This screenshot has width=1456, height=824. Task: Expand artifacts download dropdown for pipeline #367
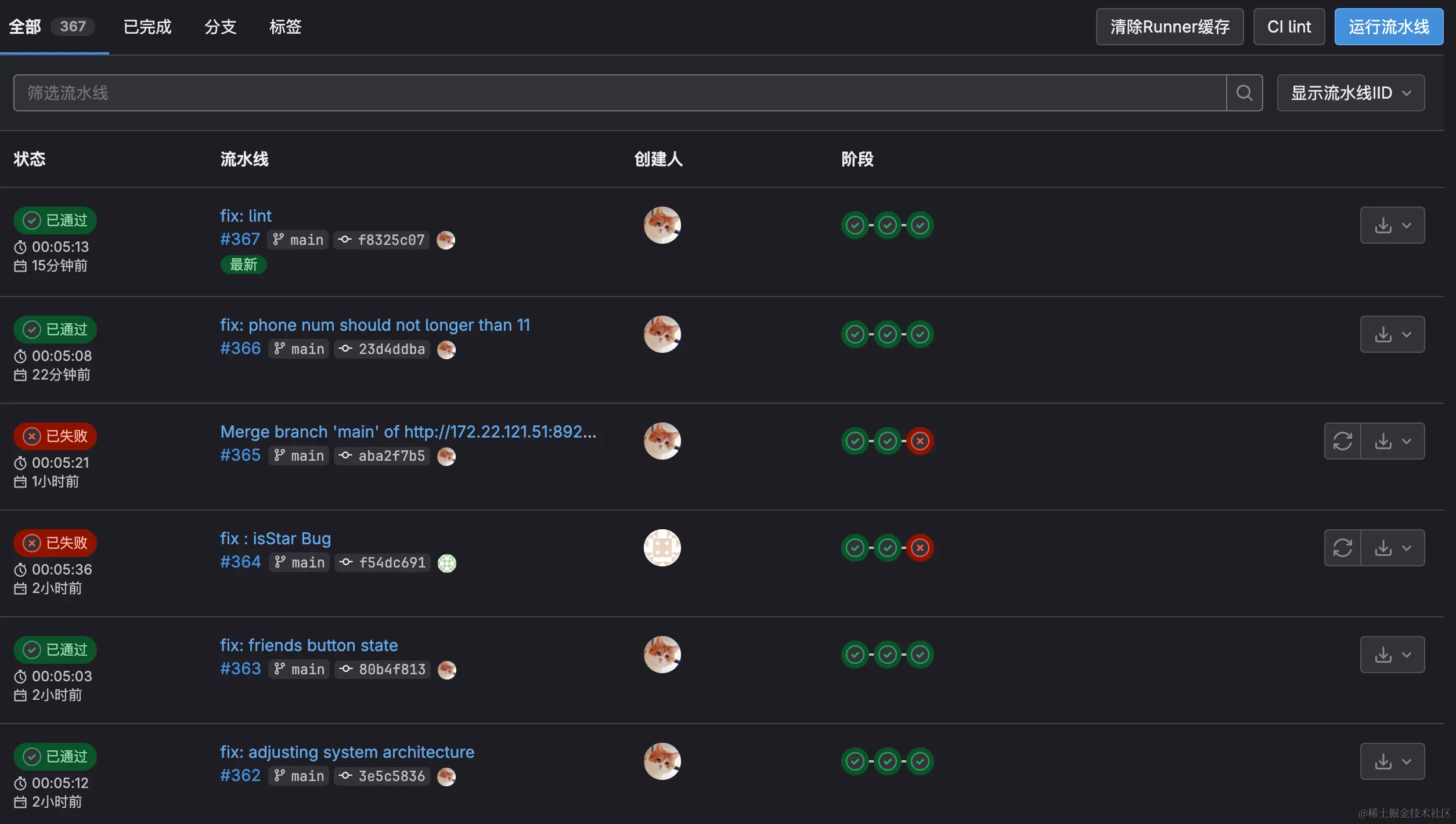[1392, 225]
